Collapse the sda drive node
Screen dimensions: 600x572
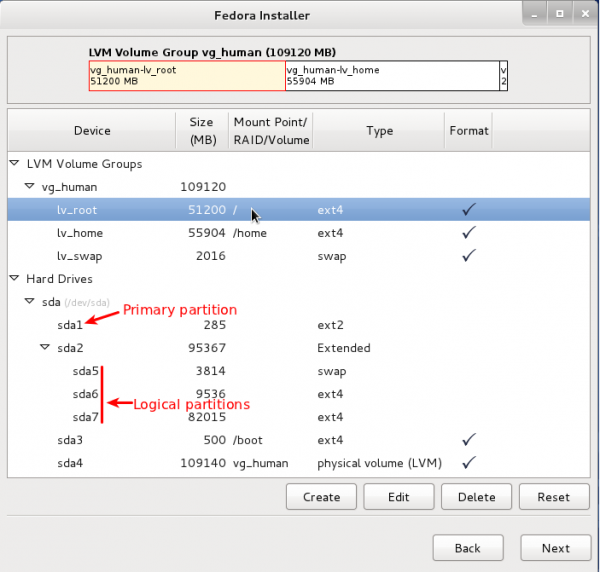[x=30, y=301]
